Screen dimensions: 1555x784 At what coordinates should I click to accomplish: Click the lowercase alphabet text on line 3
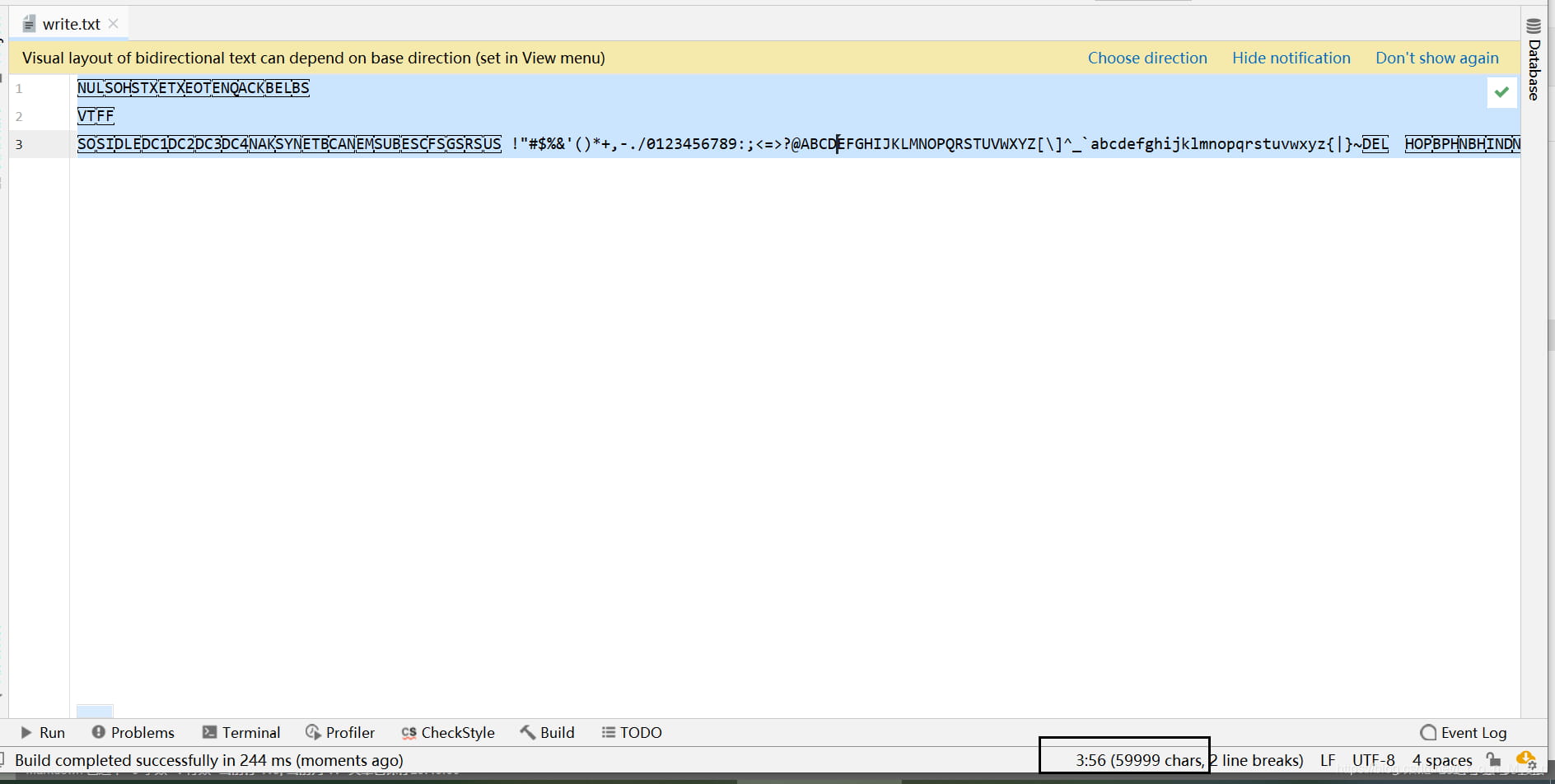point(1207,144)
